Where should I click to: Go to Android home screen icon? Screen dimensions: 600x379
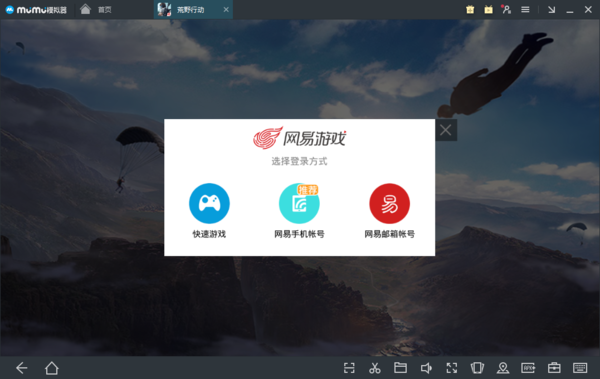click(x=52, y=368)
